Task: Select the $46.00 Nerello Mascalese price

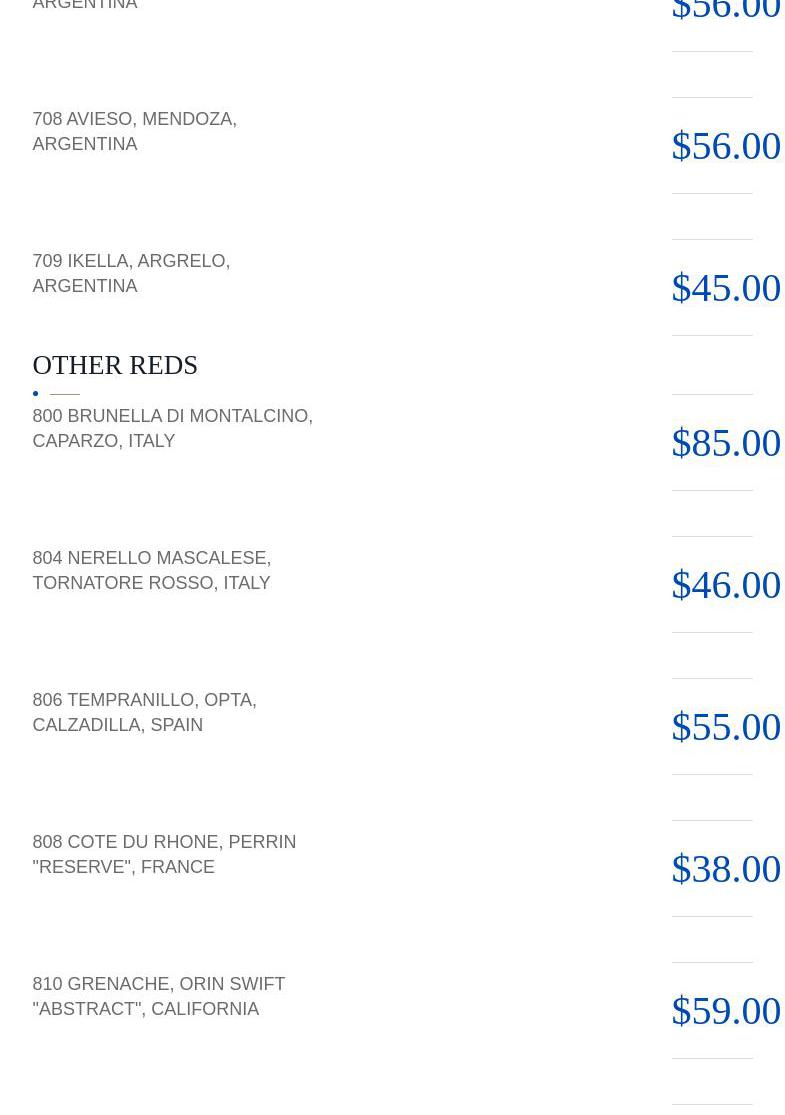Action: coord(725,585)
